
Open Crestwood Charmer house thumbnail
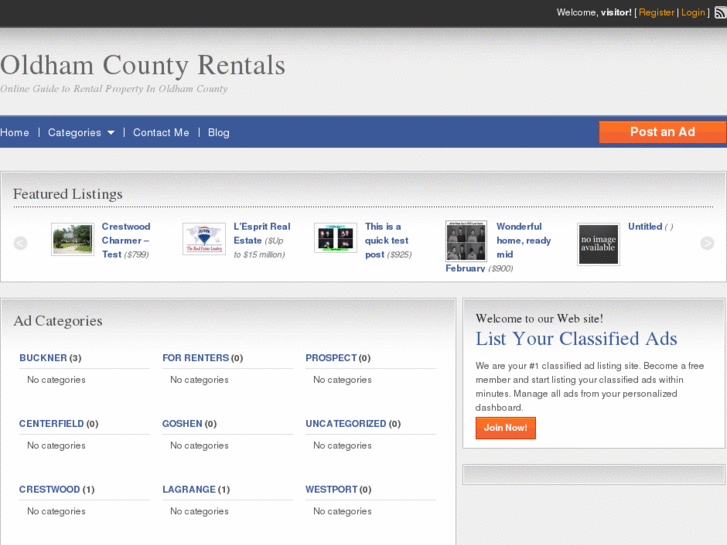pos(72,239)
